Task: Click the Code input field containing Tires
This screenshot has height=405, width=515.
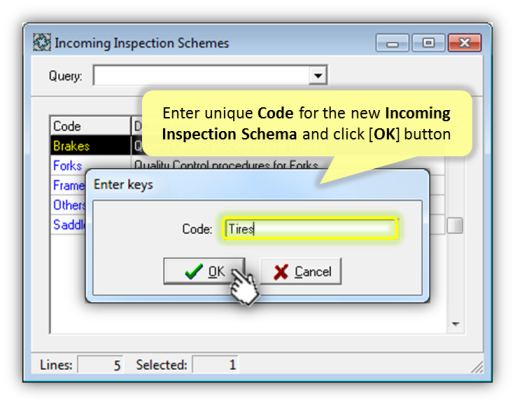Action: point(310,229)
